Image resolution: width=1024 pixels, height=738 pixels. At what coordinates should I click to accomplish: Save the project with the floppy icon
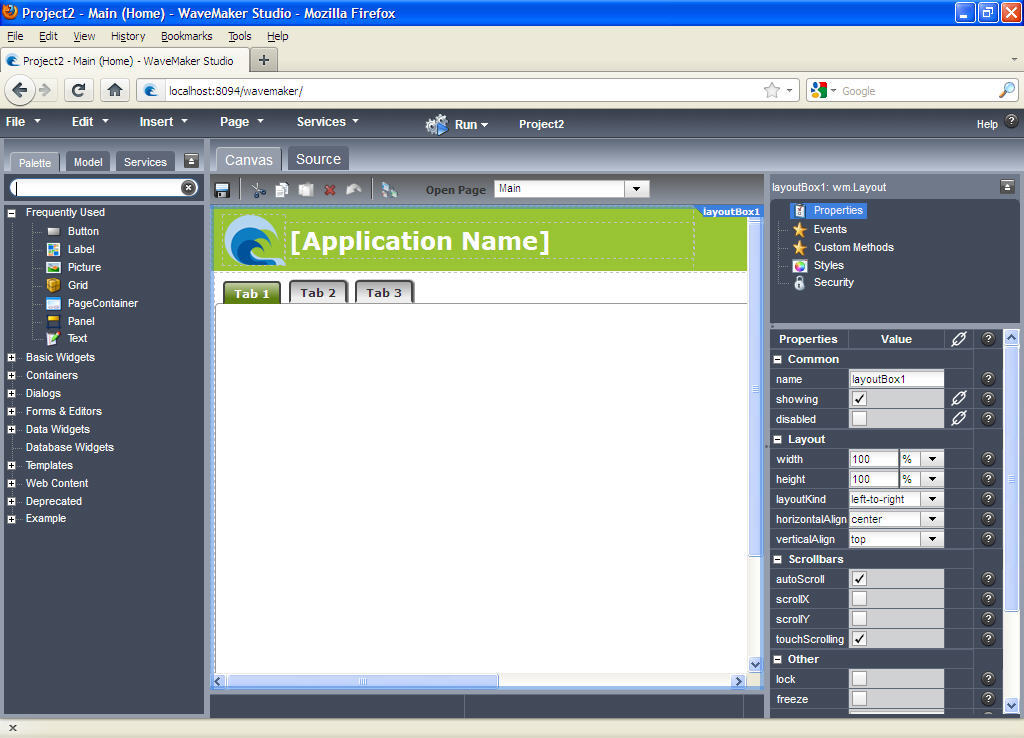[222, 190]
